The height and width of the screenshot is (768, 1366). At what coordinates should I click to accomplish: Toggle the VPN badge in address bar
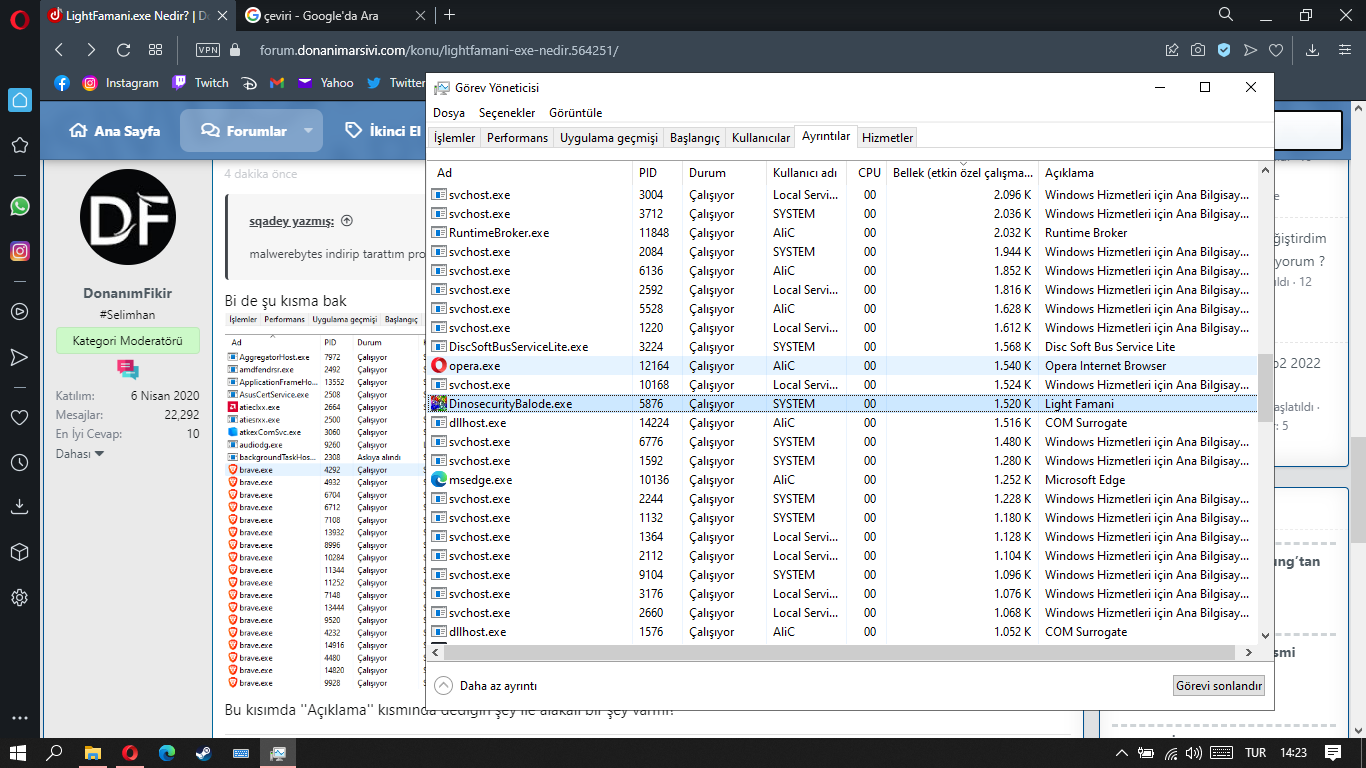pyautogui.click(x=208, y=50)
